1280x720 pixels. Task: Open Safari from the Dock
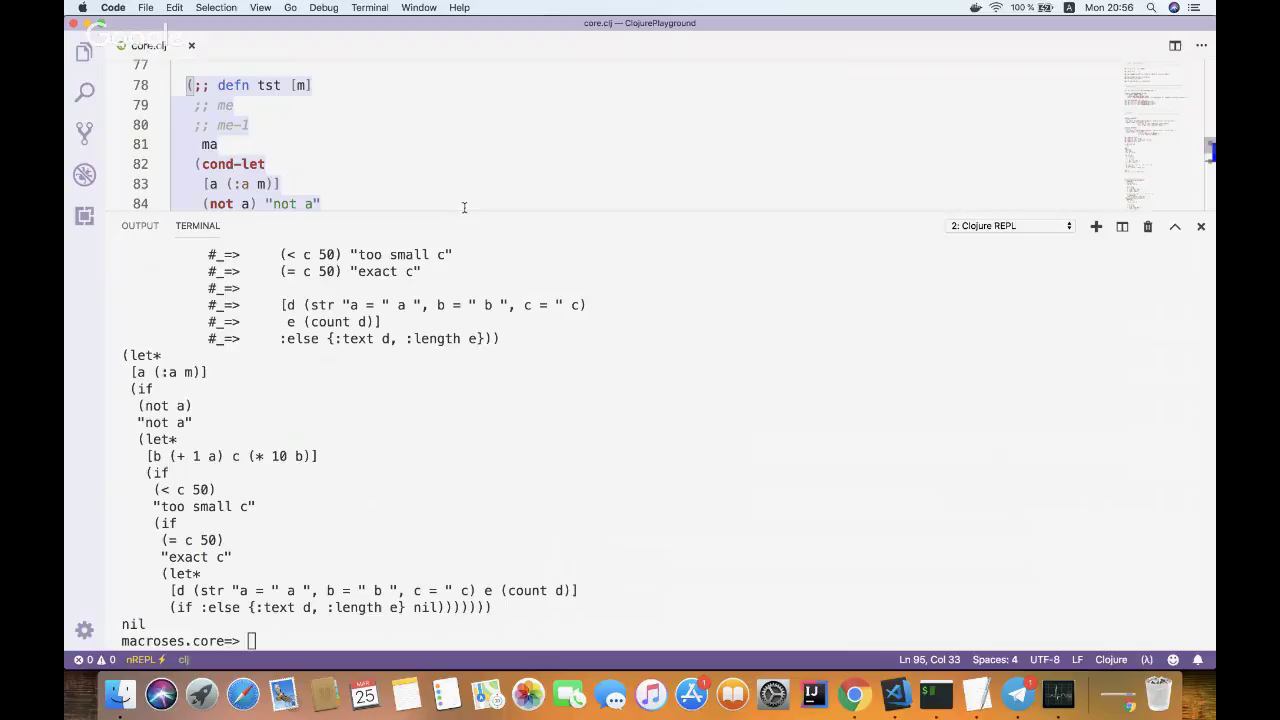pos(243,693)
